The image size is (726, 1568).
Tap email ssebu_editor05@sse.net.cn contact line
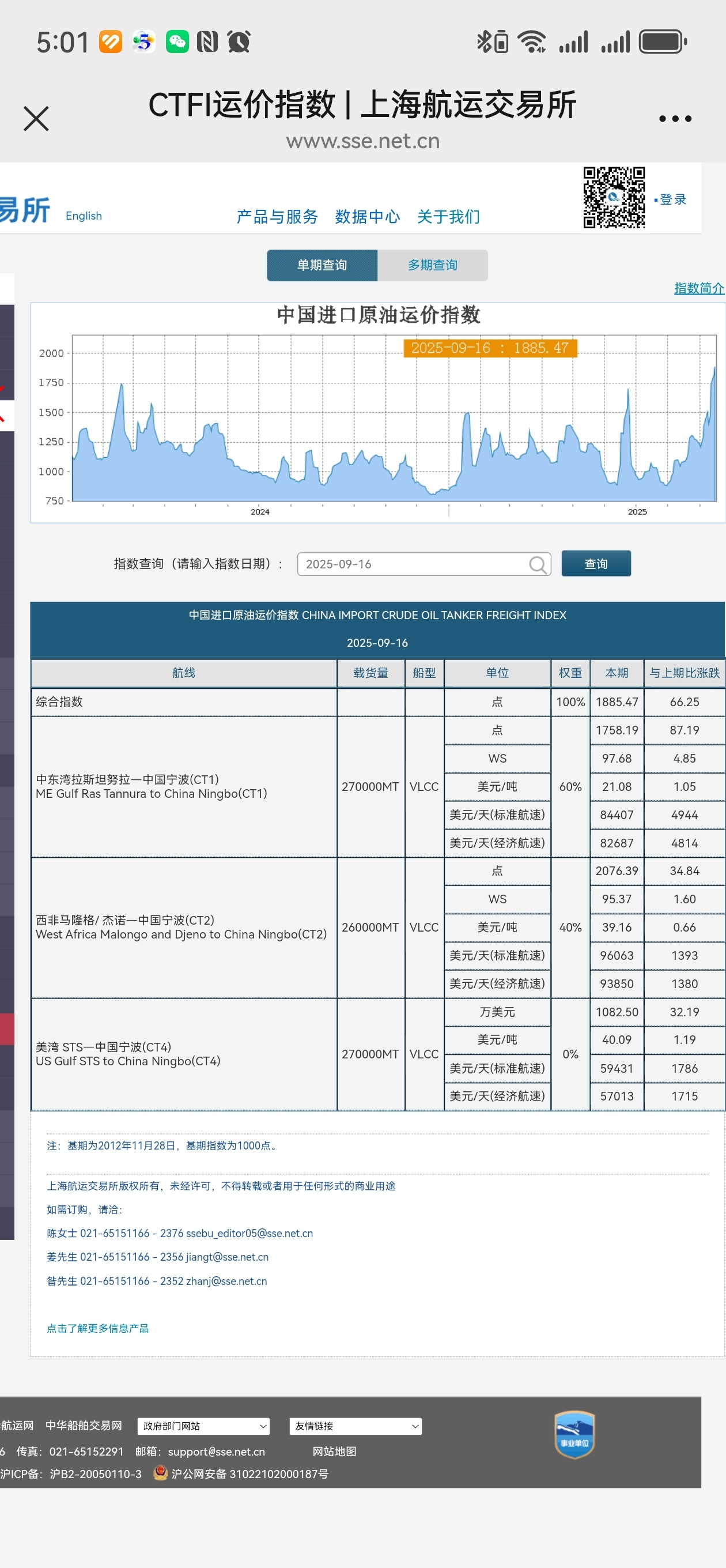pos(180,1233)
